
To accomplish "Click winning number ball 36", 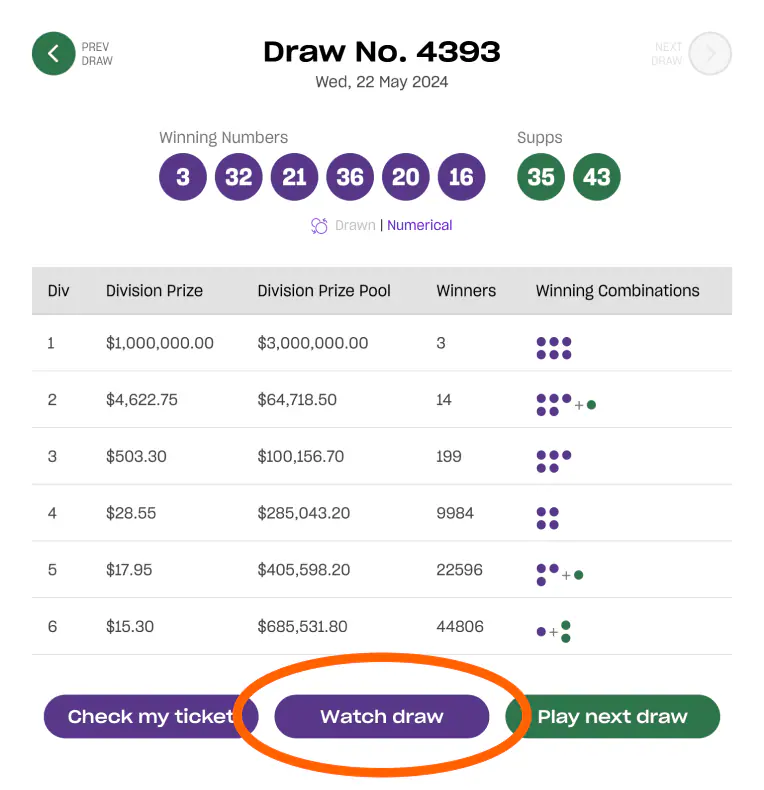I will [x=350, y=177].
